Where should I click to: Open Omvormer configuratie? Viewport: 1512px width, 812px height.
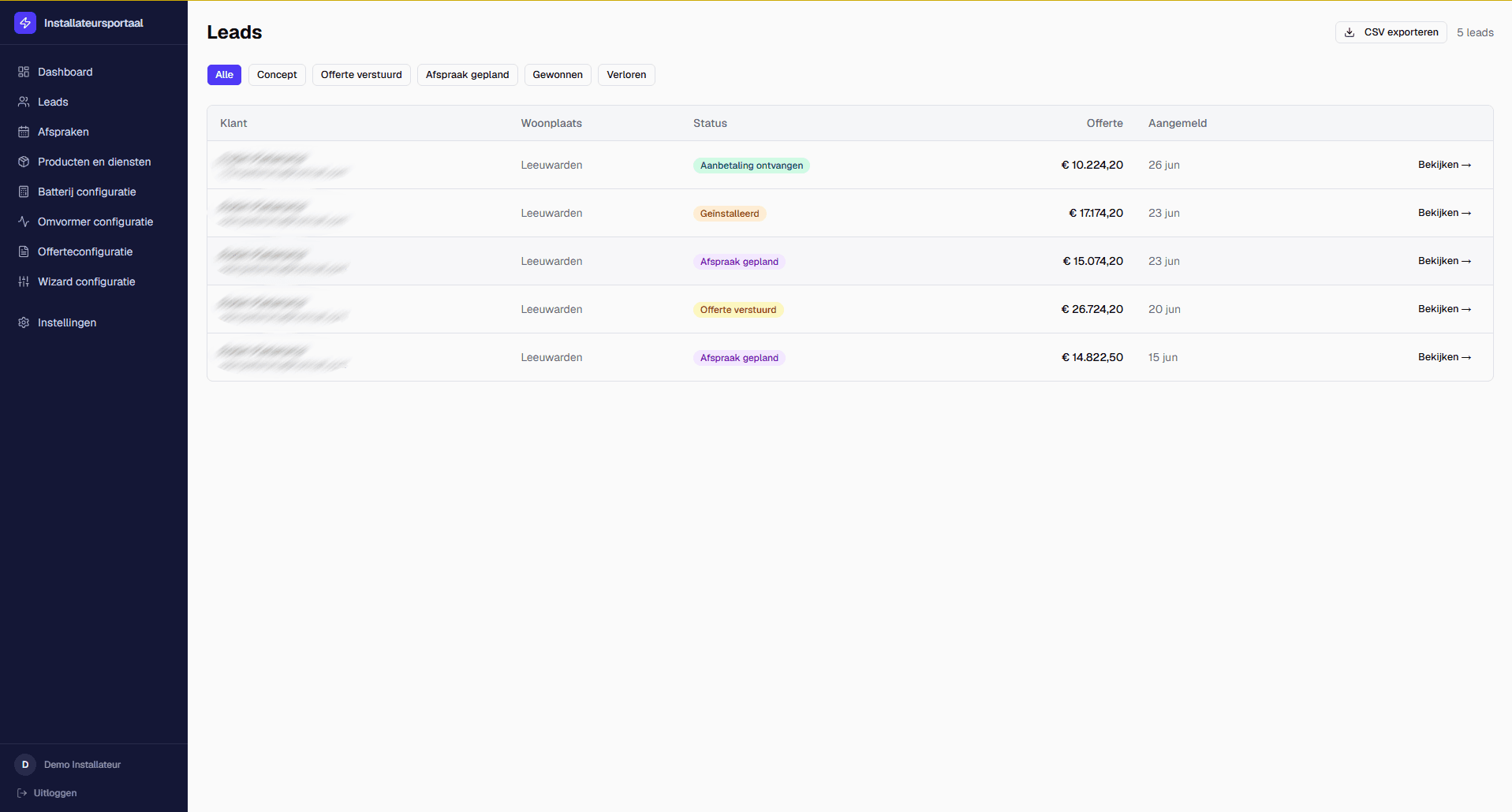(94, 222)
